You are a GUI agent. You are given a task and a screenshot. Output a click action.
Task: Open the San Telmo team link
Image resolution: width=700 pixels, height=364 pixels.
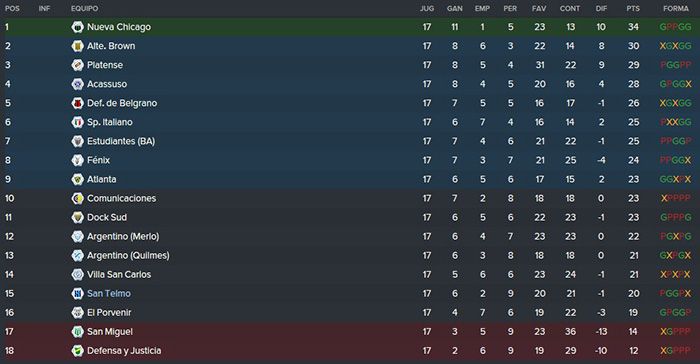tap(109, 293)
